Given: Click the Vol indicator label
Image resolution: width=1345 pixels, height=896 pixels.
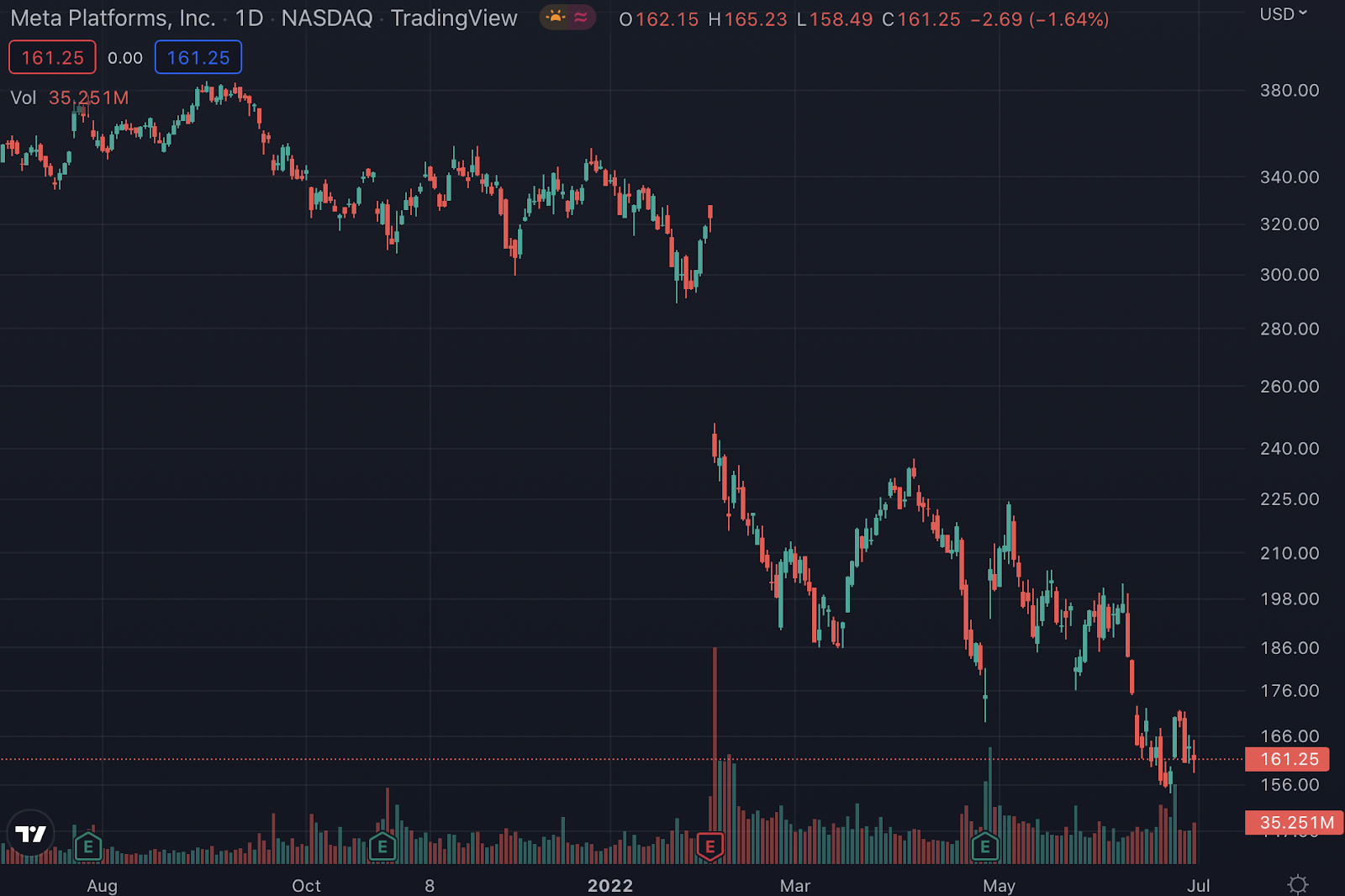Looking at the screenshot, I should [x=24, y=98].
